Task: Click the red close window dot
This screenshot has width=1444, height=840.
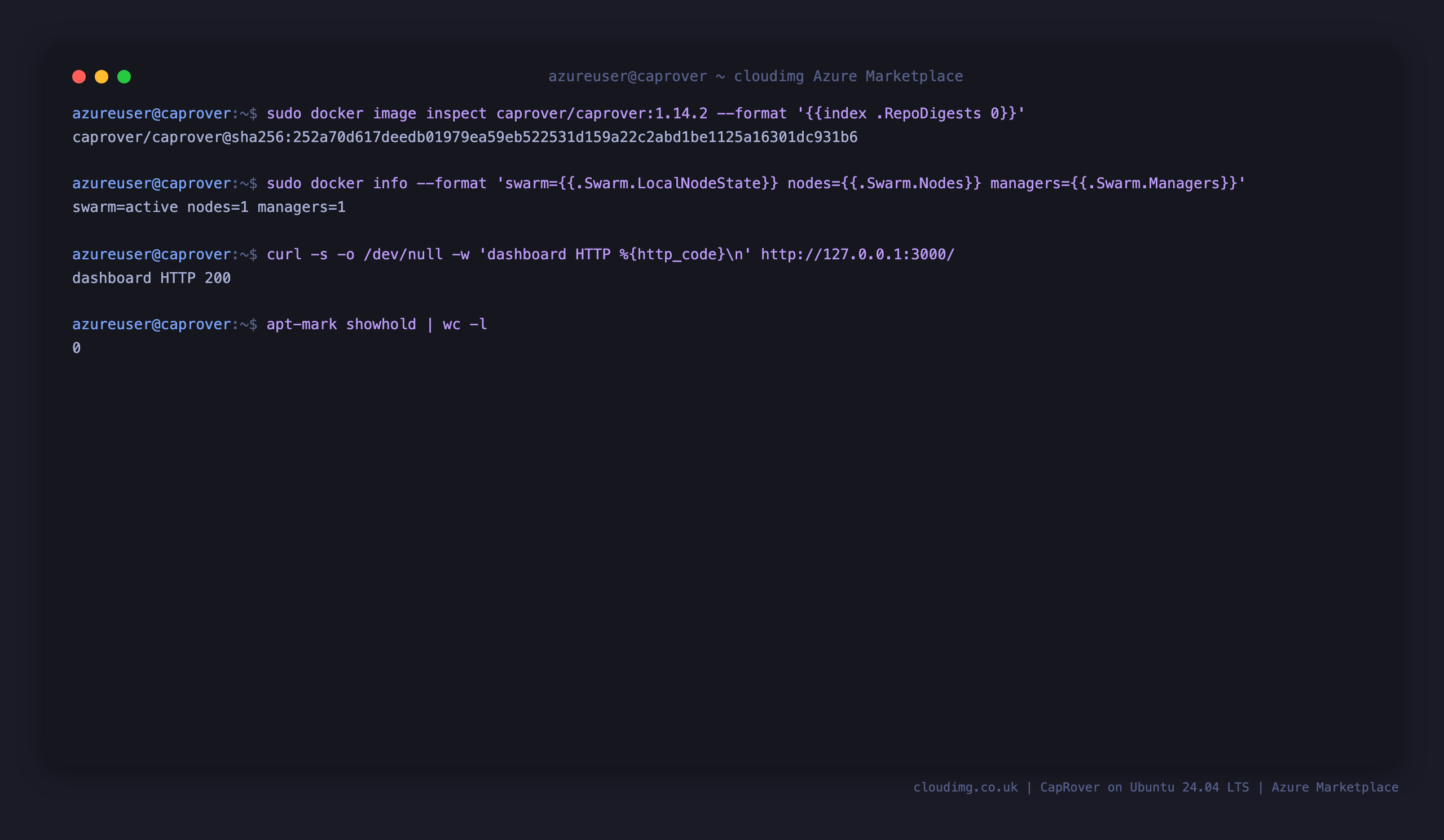Action: coord(79,77)
